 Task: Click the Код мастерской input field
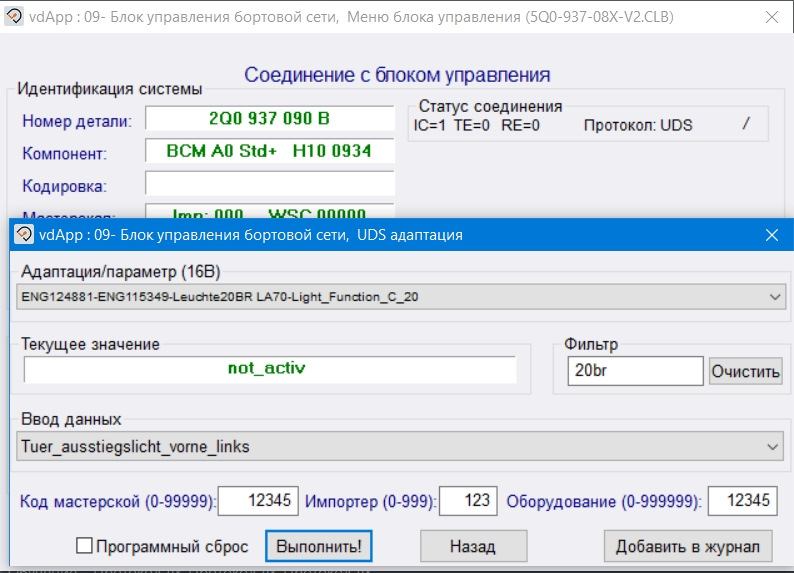[x=258, y=501]
